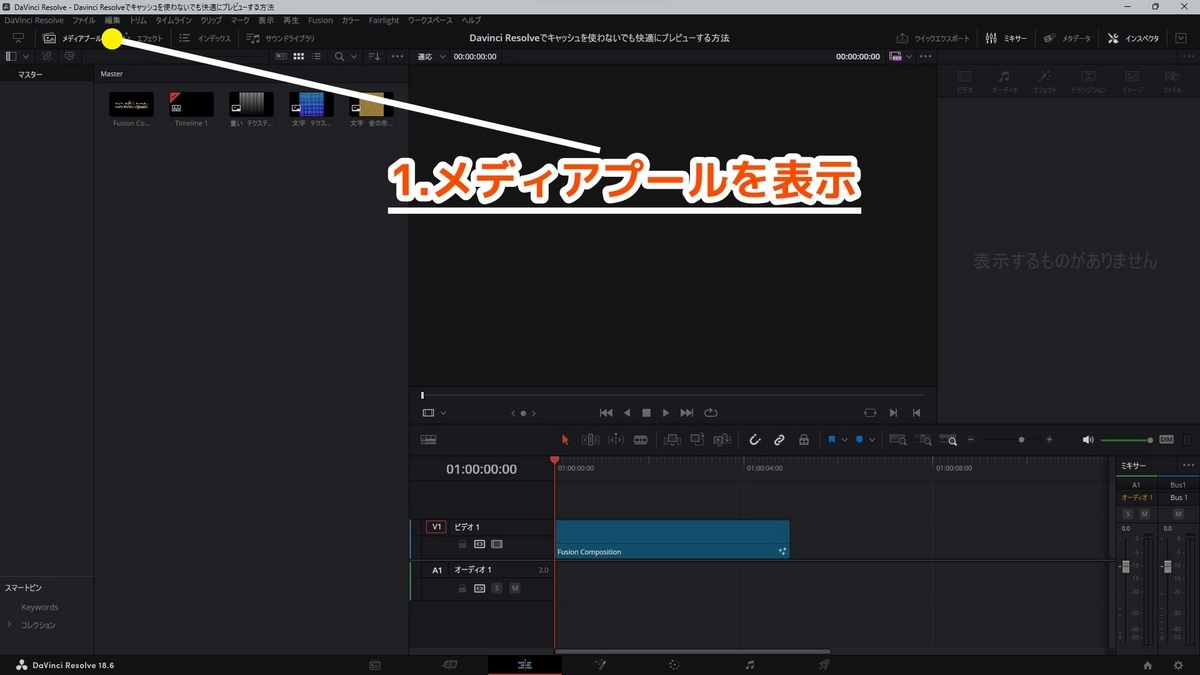Screen dimensions: 1200x675
Task: Open the 再生 menu
Action: [291, 19]
